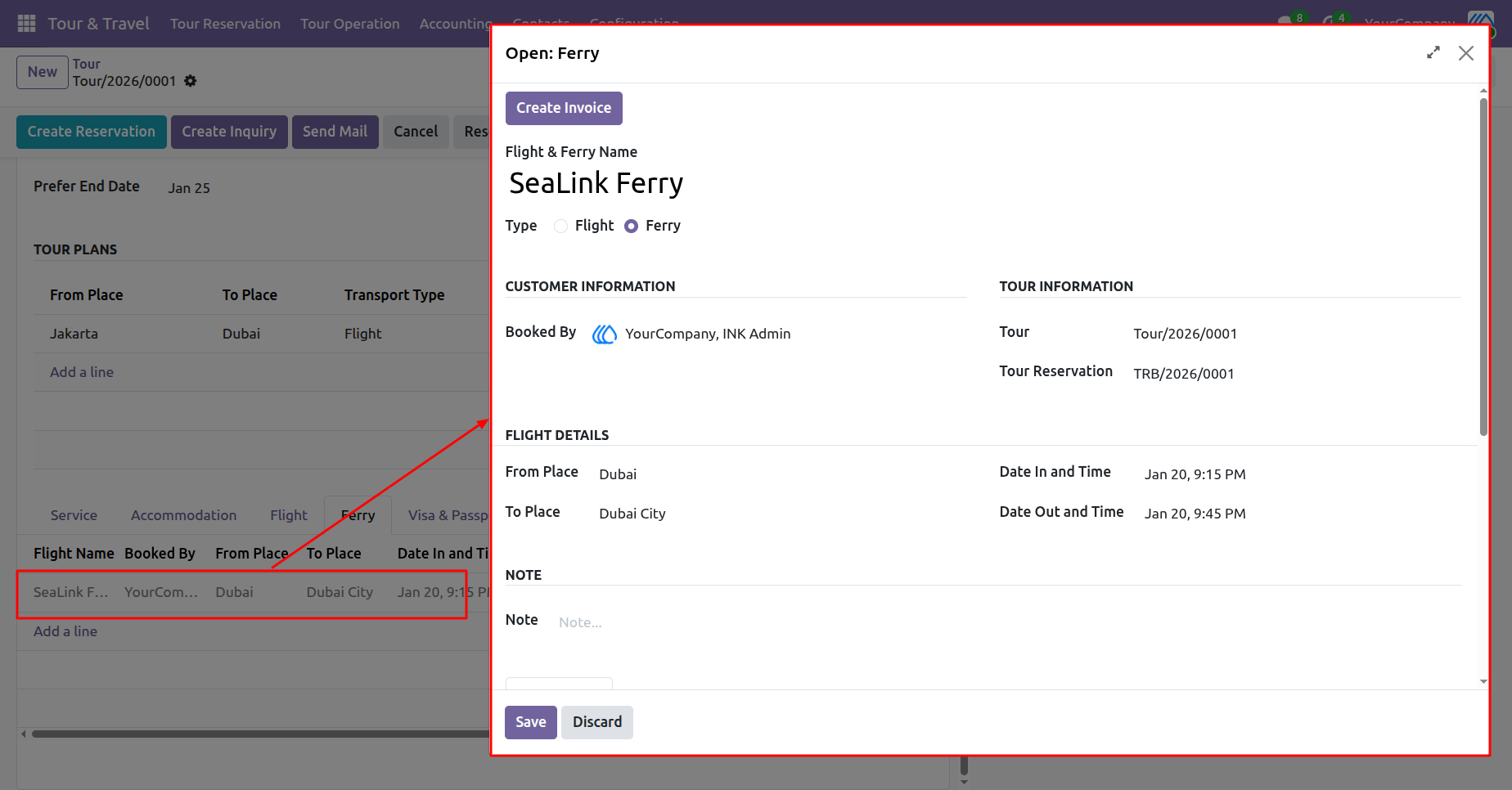Click the YourCompany avatar beside Booked By
This screenshot has height=790, width=1512.
click(605, 334)
